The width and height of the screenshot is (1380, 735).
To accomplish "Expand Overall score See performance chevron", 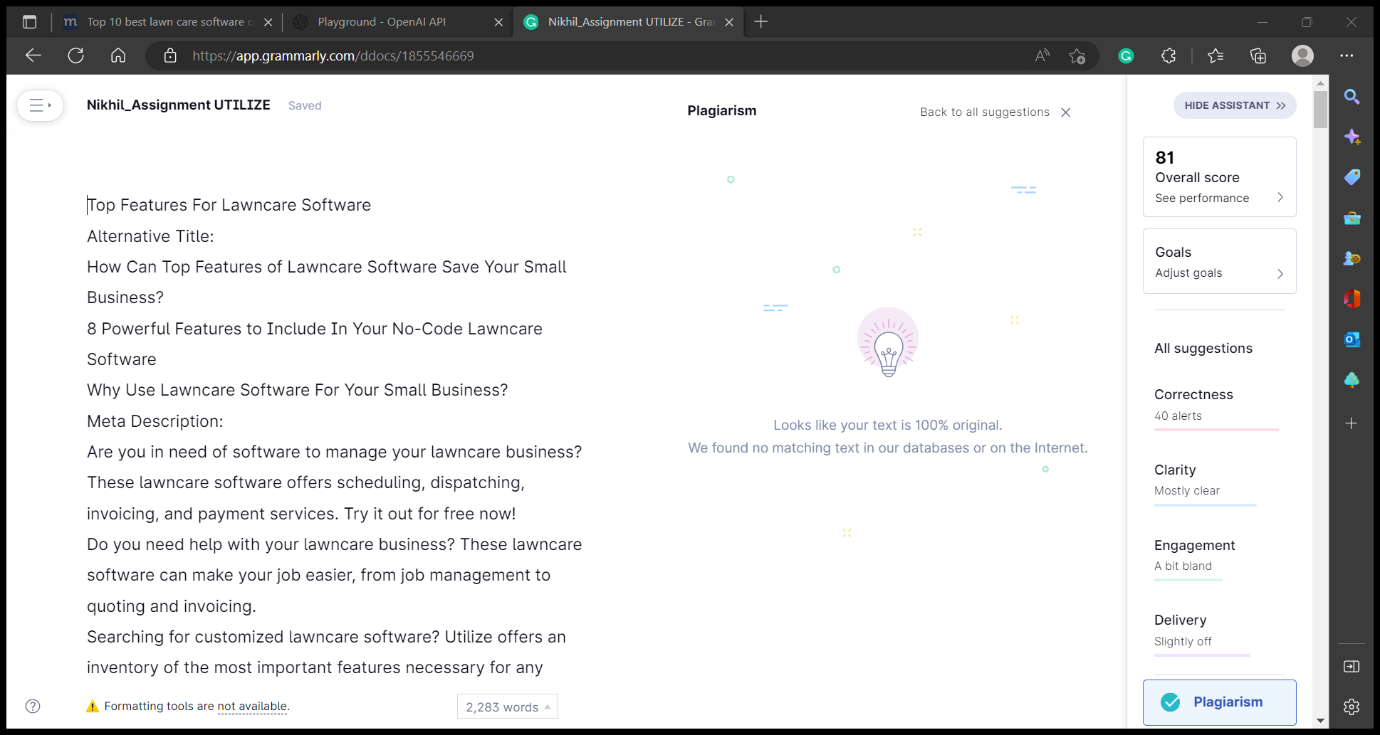I will point(1280,198).
